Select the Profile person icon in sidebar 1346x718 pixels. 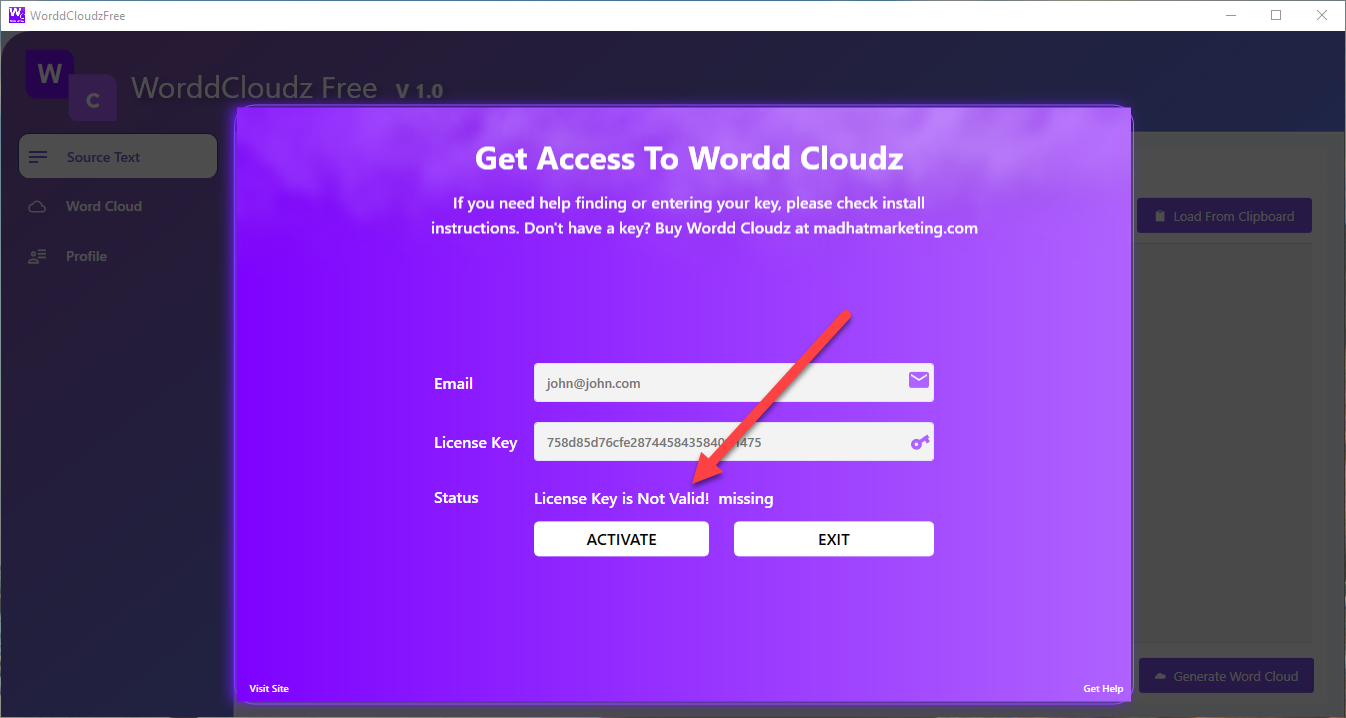38,257
